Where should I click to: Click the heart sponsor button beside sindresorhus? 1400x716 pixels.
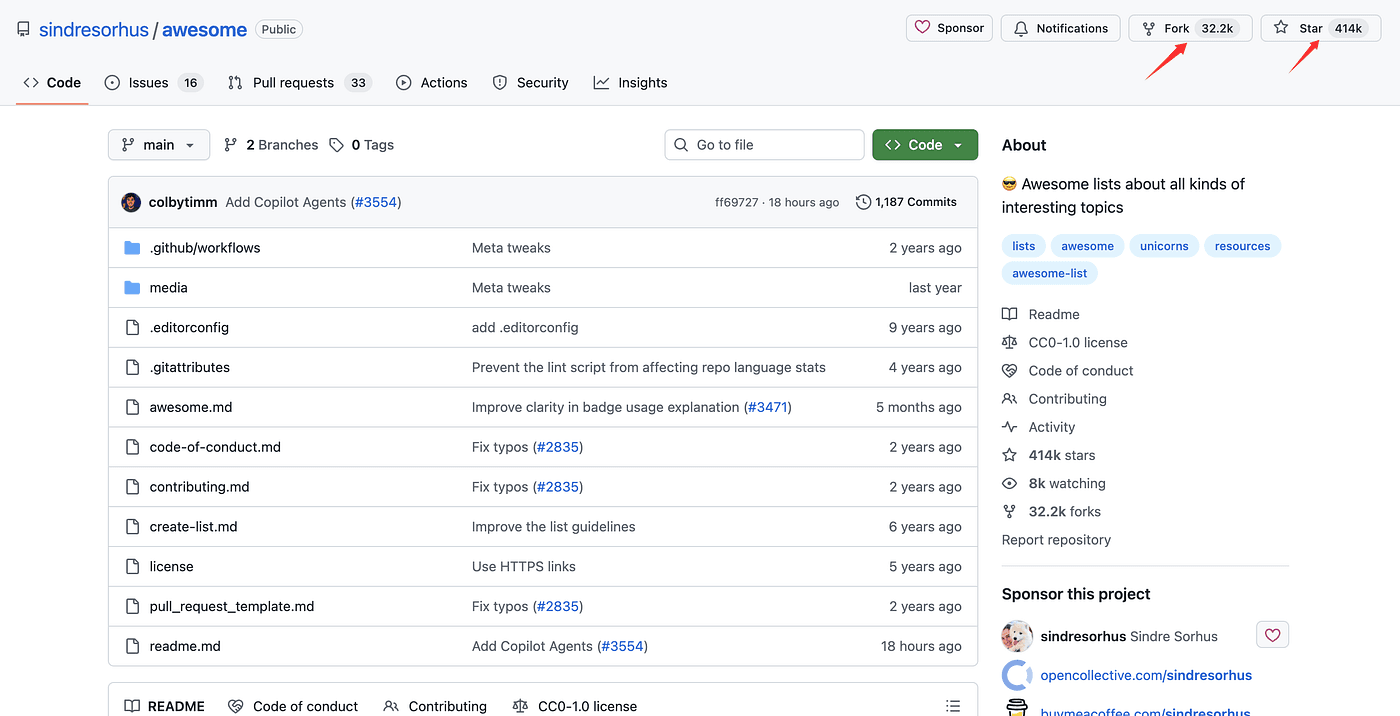point(1272,635)
